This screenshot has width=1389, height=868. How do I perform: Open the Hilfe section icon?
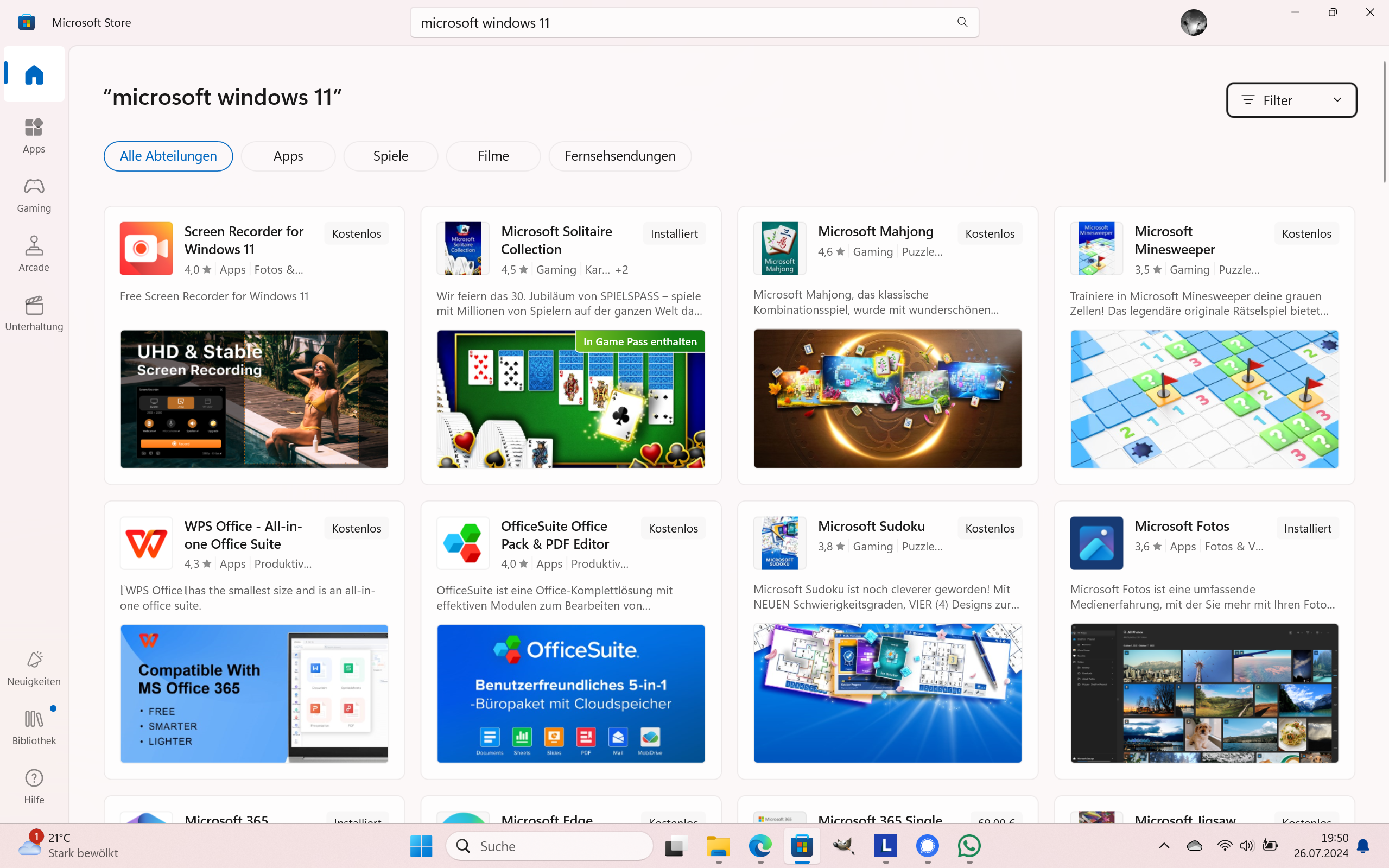pyautogui.click(x=33, y=785)
